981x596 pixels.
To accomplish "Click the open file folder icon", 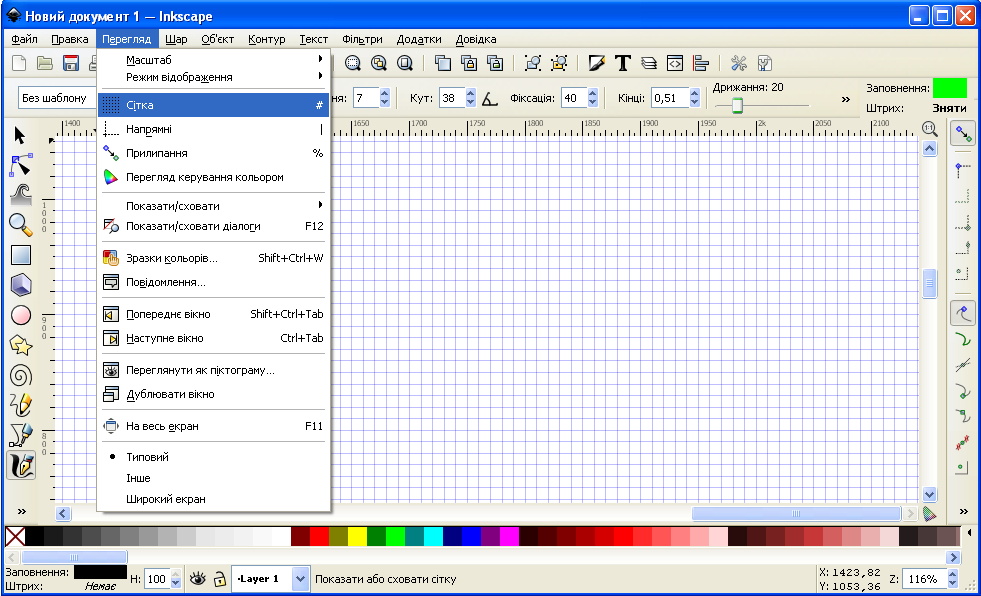I will point(44,63).
